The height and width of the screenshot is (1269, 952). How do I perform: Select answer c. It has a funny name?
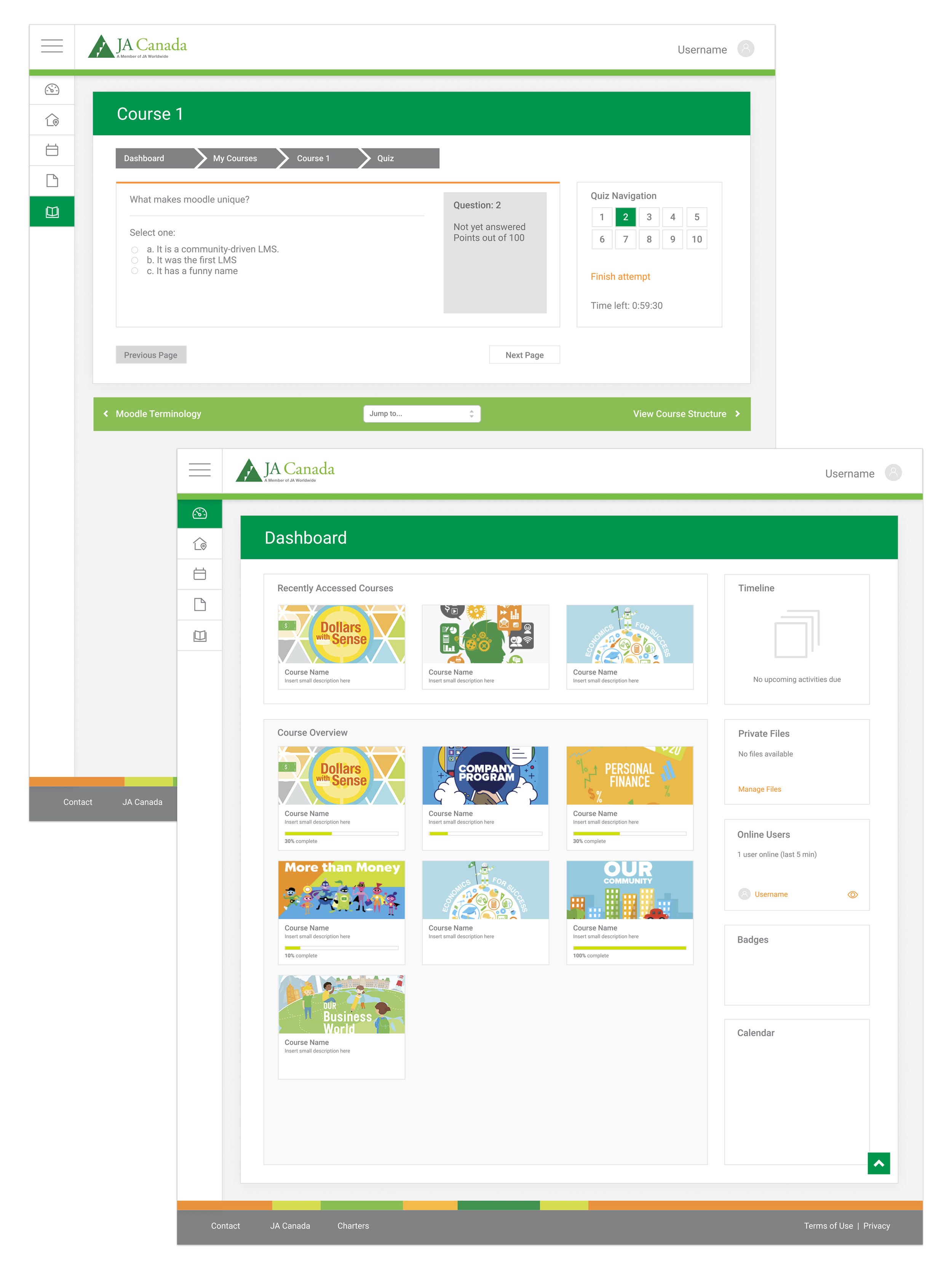(x=135, y=271)
